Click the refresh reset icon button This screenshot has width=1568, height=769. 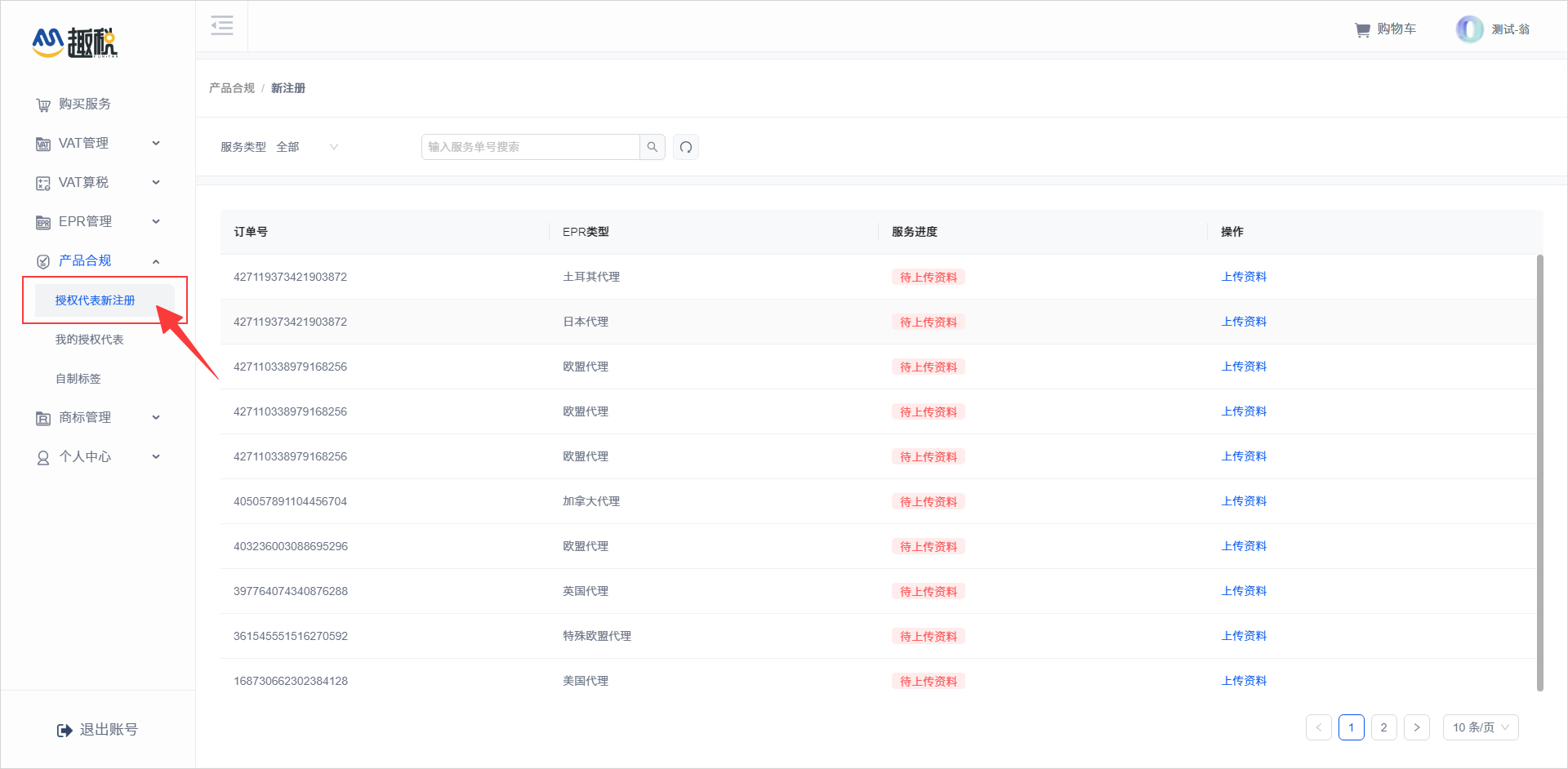686,147
